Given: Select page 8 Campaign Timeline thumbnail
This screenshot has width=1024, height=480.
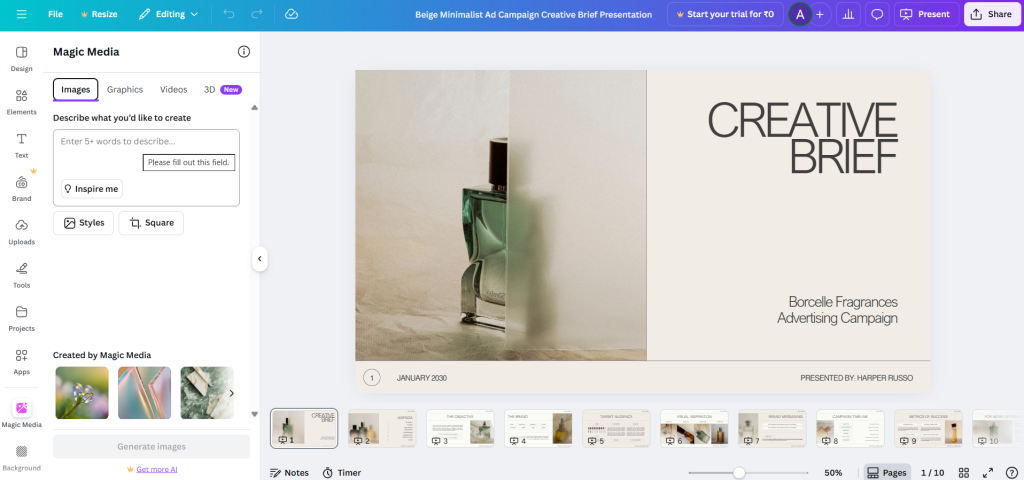Looking at the screenshot, I should point(850,428).
